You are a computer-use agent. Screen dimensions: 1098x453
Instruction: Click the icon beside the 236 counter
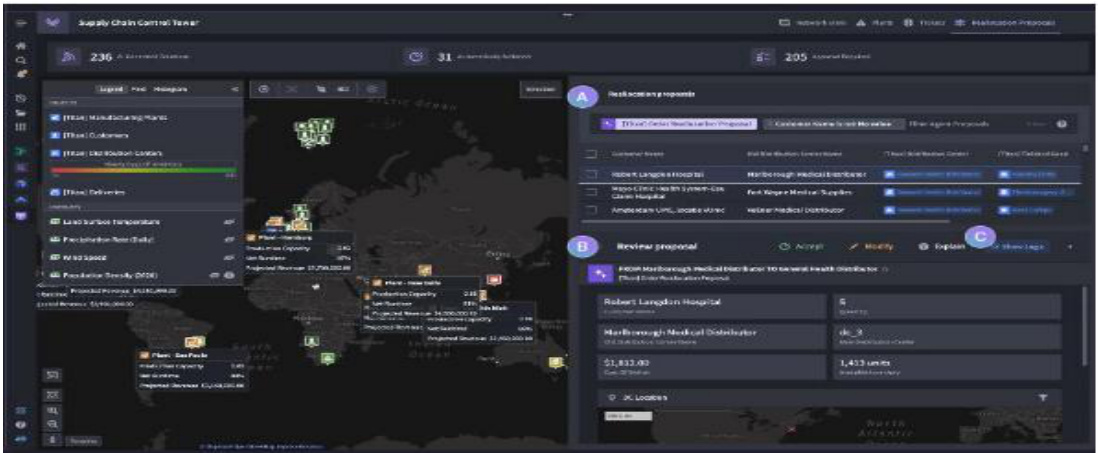point(69,57)
